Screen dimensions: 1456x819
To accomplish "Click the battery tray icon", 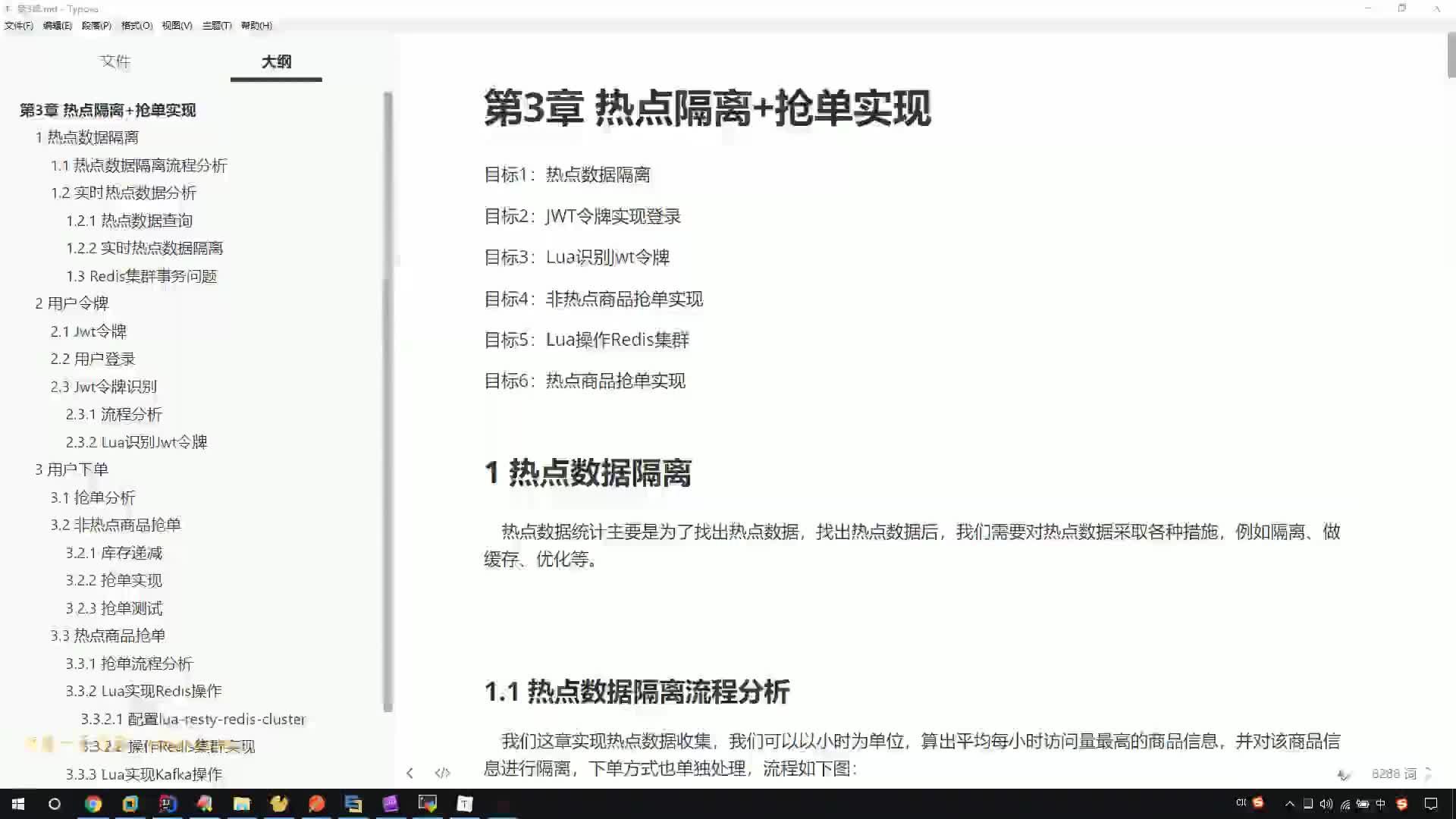I will click(x=1363, y=804).
